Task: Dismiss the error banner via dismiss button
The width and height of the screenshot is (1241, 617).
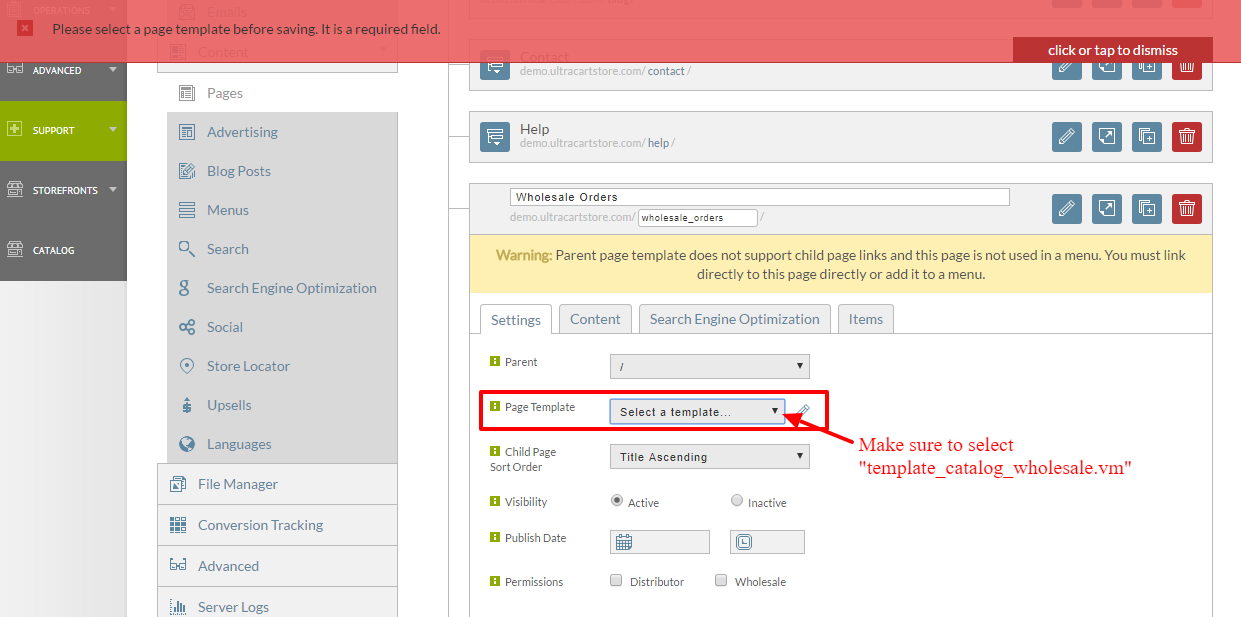Action: (1113, 50)
